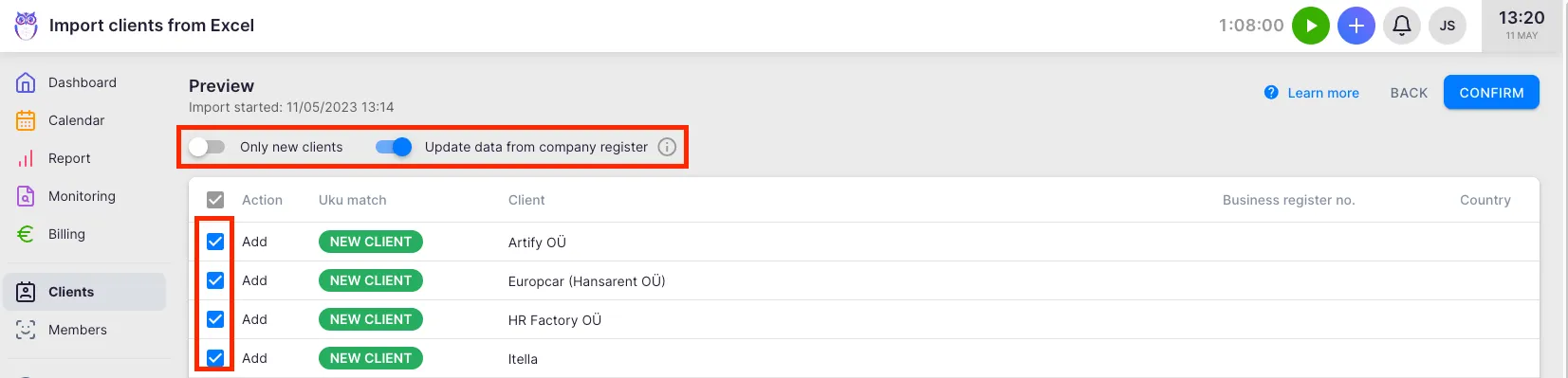Uncheck the Artify OÜ row checkbox
1568x378 pixels.
click(x=215, y=242)
